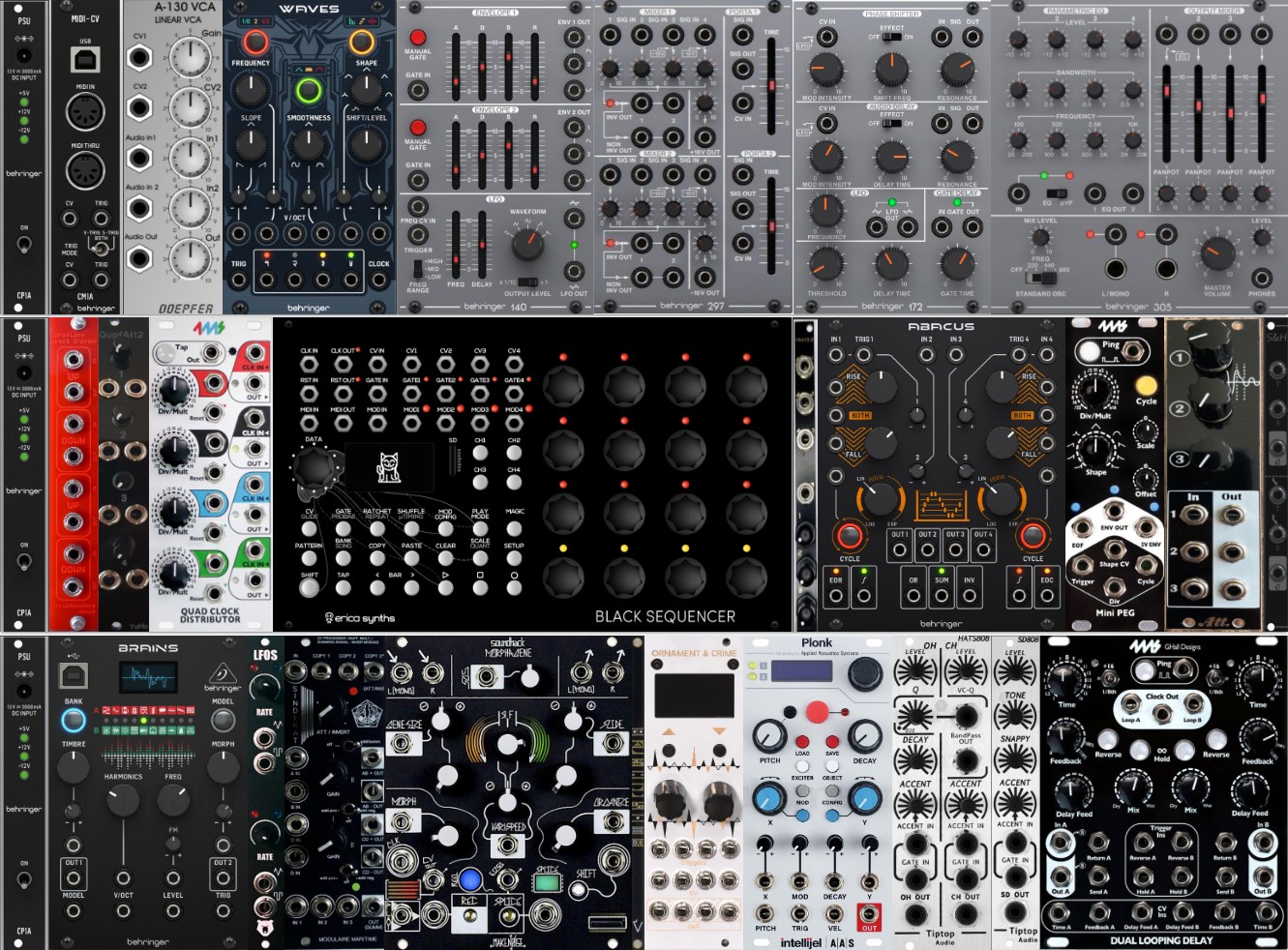
Task: Select the CH4 button on Black Sequencer
Action: 514,484
